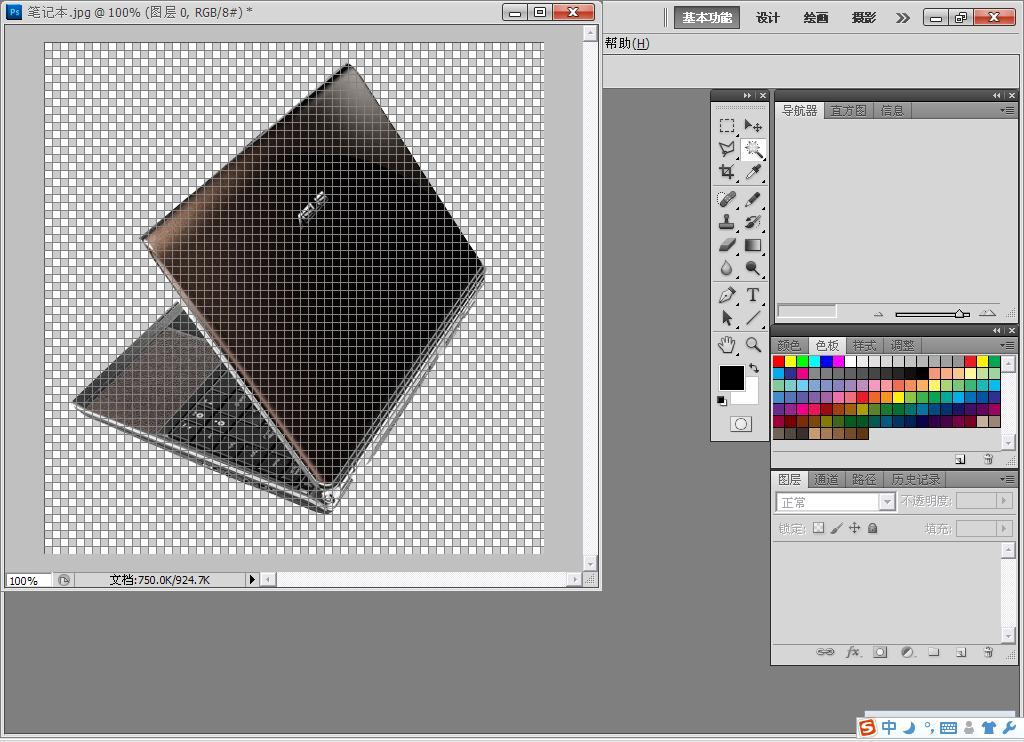Select the Blur (water drop) tool
The width and height of the screenshot is (1024, 742).
coord(727,268)
